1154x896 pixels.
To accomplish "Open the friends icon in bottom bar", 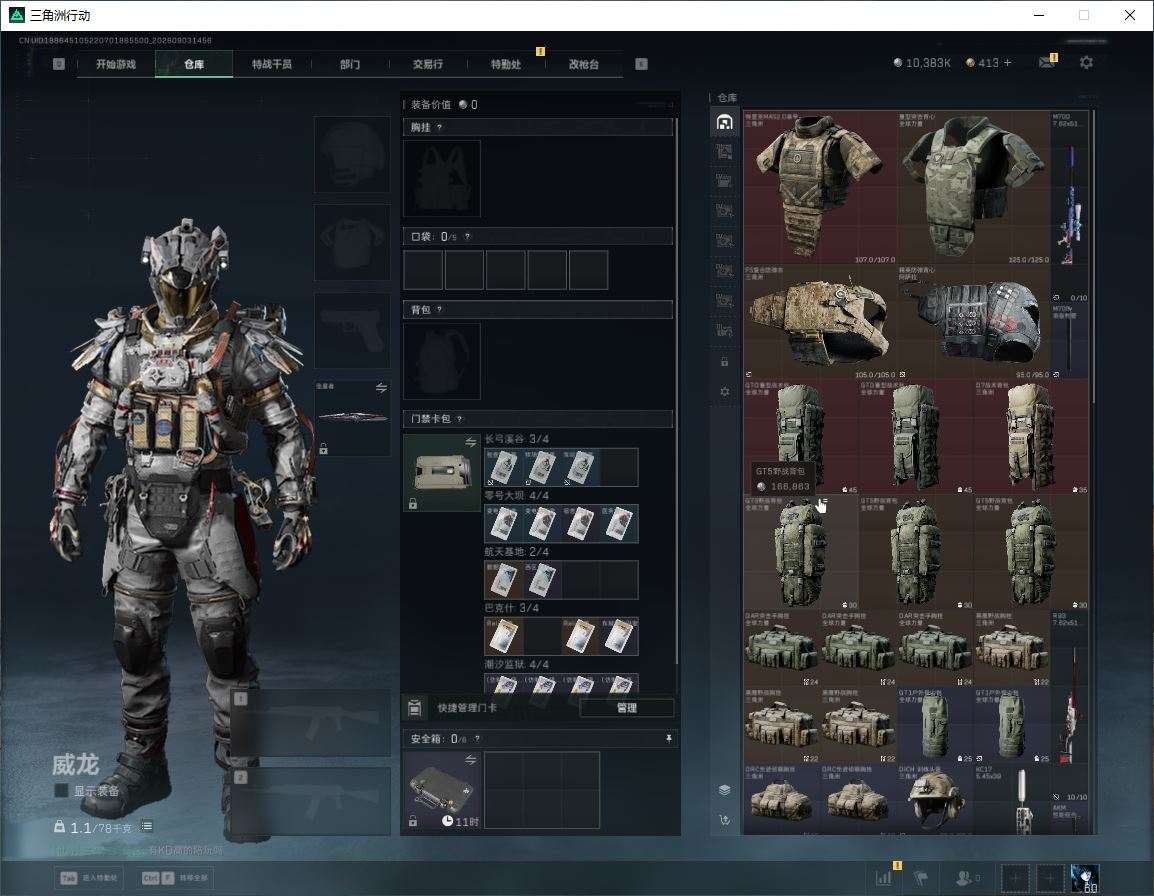I will click(x=966, y=878).
